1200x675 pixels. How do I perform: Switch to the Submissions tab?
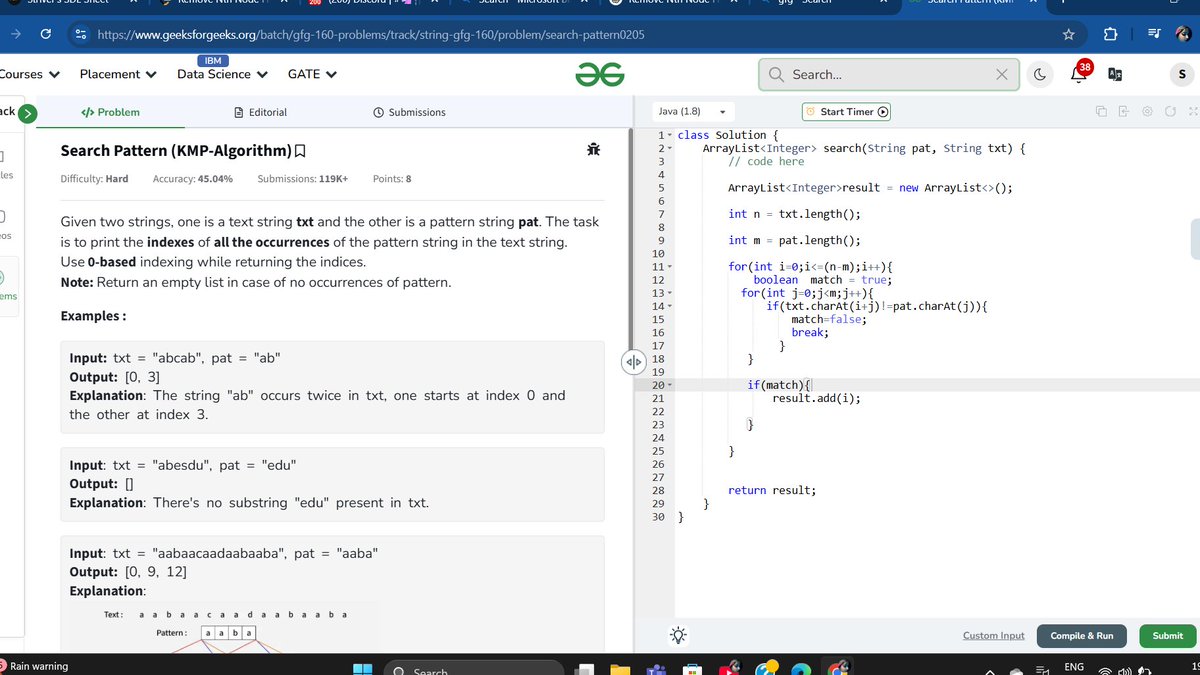409,112
